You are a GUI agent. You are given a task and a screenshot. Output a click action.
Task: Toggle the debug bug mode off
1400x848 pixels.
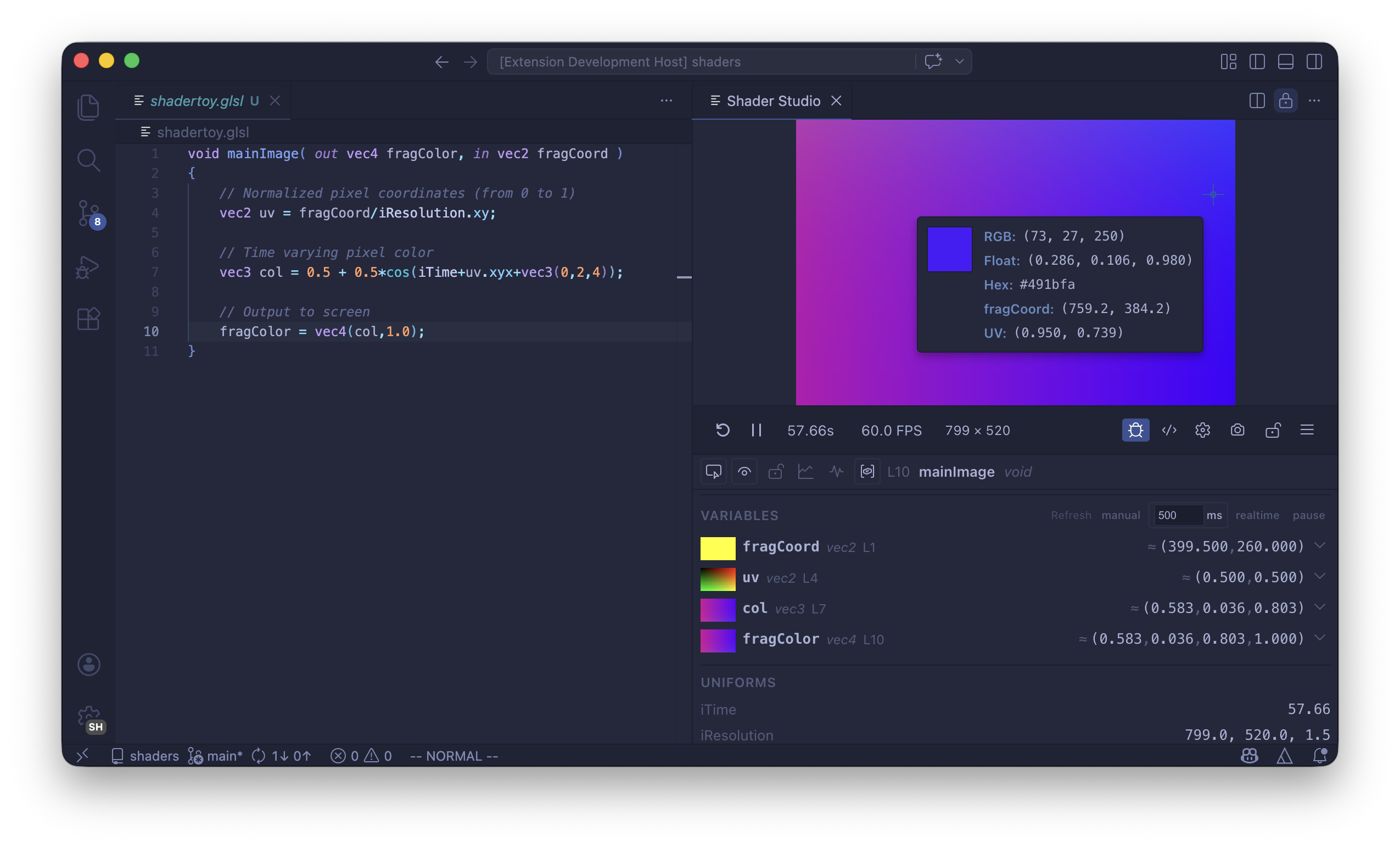click(1135, 430)
